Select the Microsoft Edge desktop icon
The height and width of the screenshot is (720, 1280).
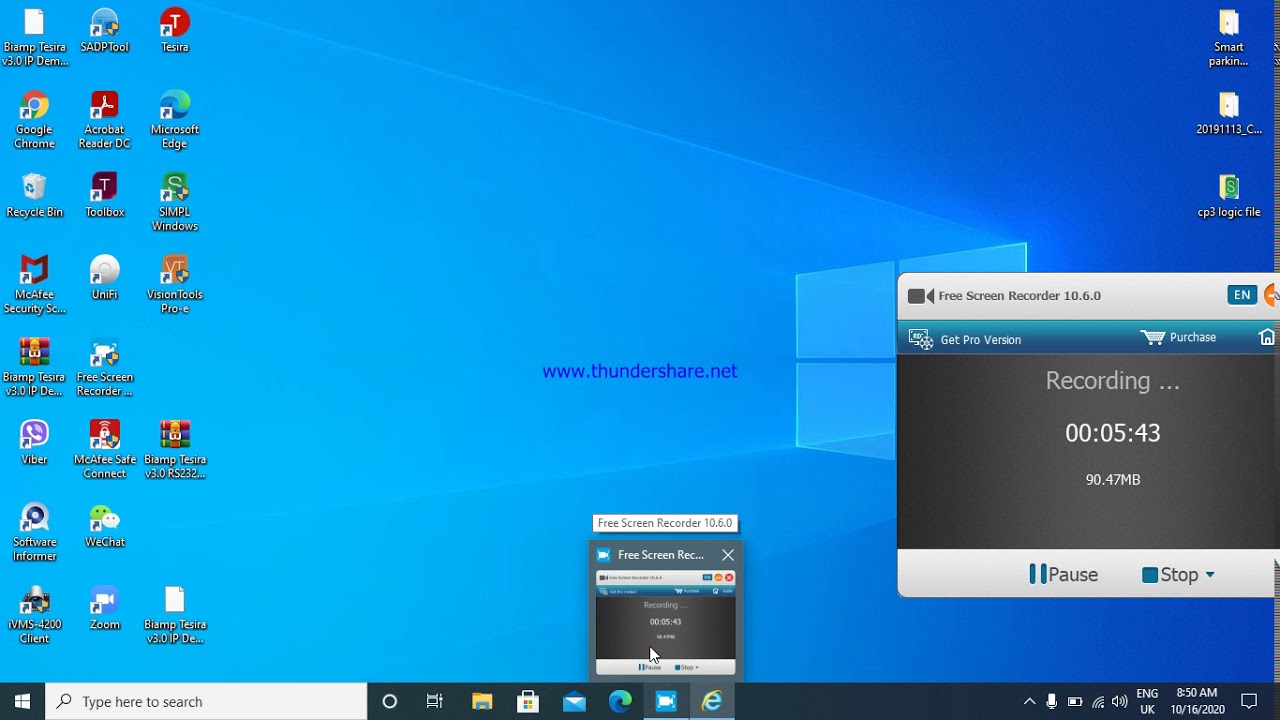(x=175, y=121)
